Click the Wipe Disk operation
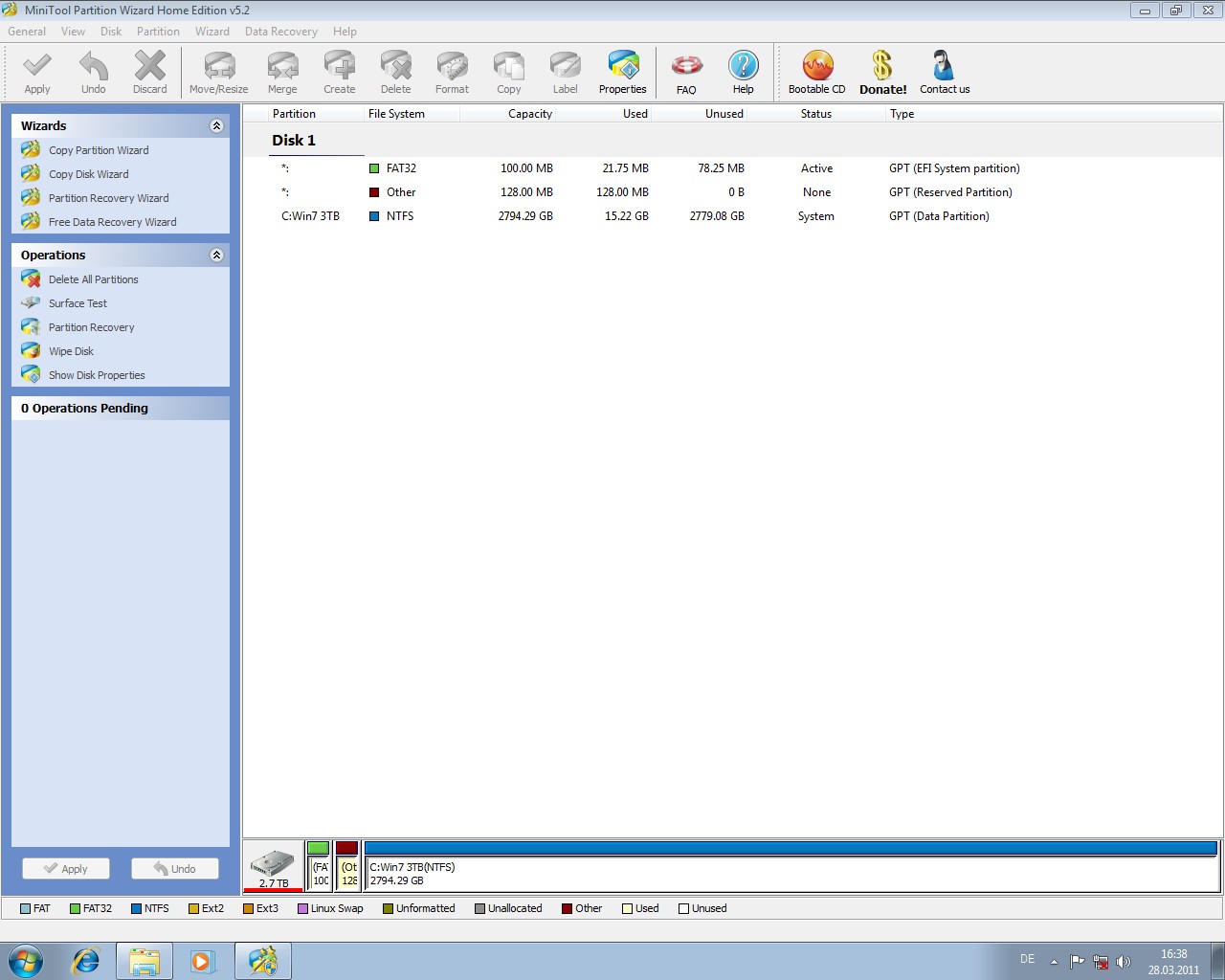The width and height of the screenshot is (1225, 980). (x=71, y=351)
